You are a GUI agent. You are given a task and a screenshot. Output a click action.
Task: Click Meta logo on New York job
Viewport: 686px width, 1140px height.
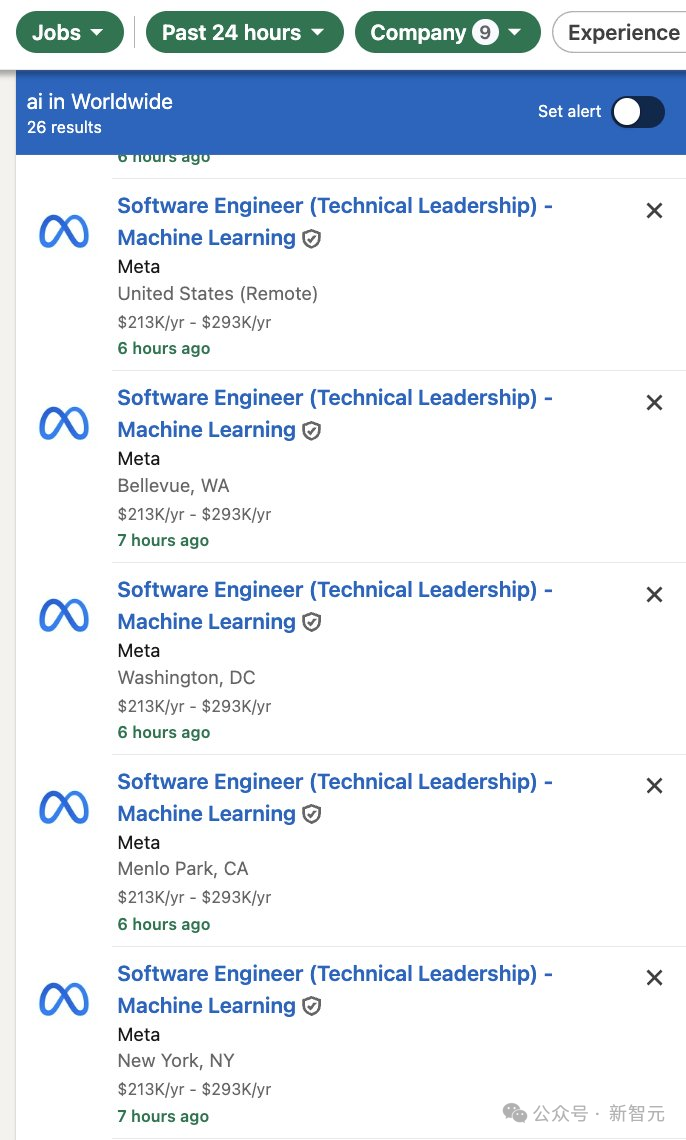coord(64,1000)
